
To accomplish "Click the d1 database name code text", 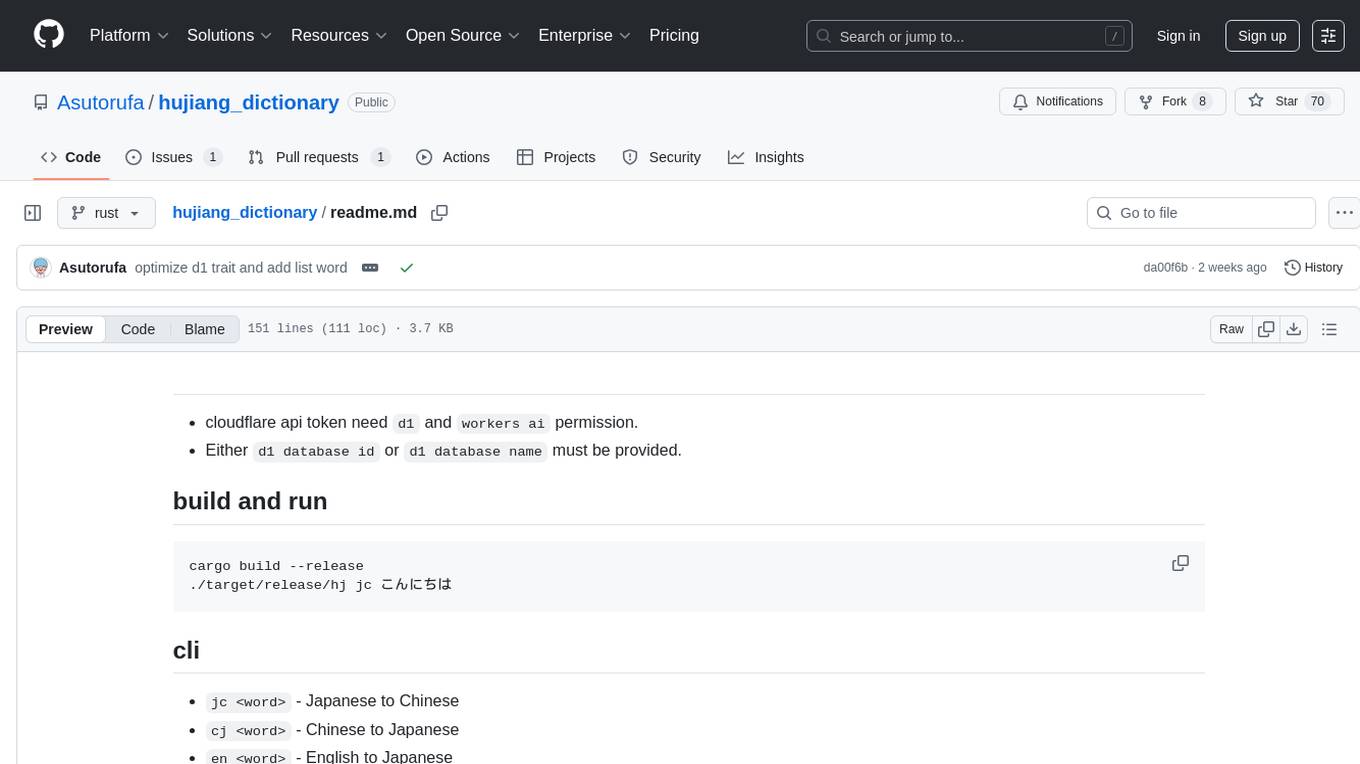I will pyautogui.click(x=476, y=451).
